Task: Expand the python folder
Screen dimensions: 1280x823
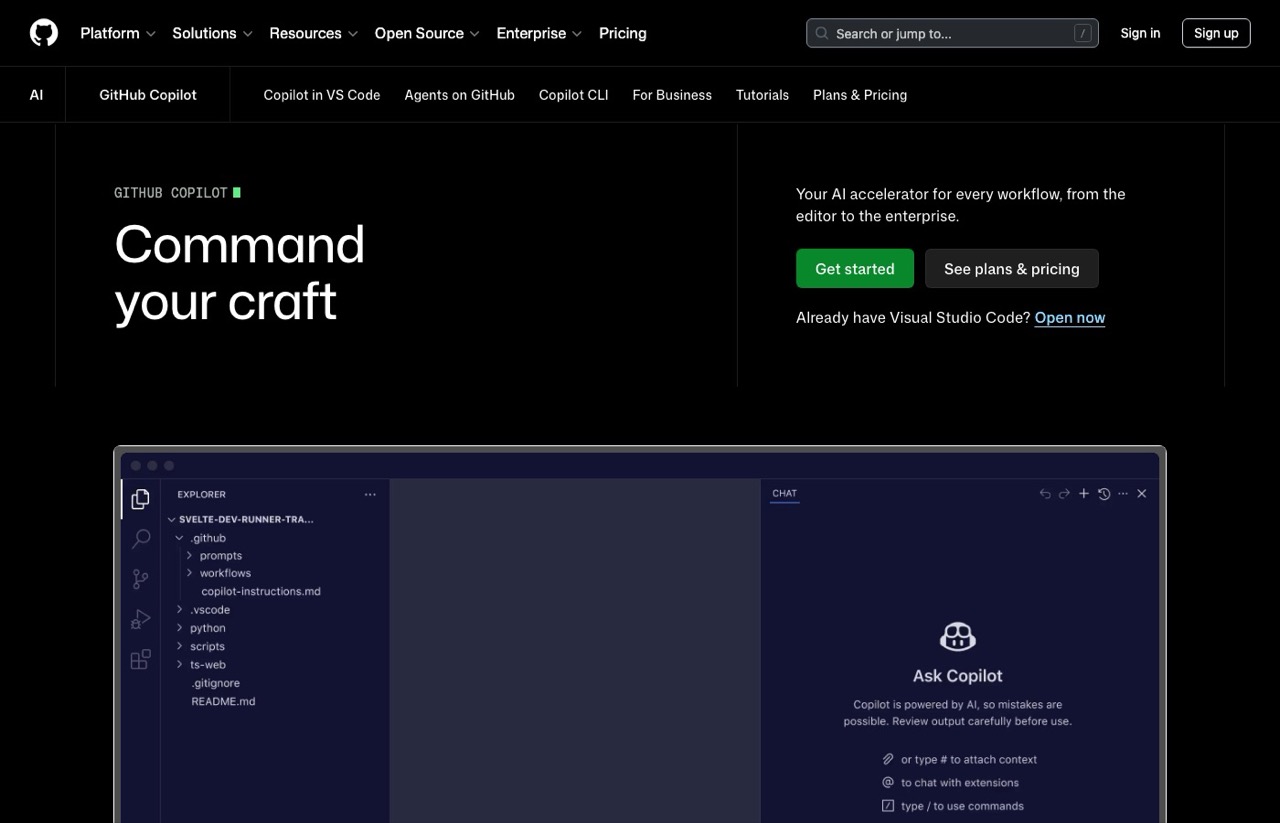Action: 203,628
